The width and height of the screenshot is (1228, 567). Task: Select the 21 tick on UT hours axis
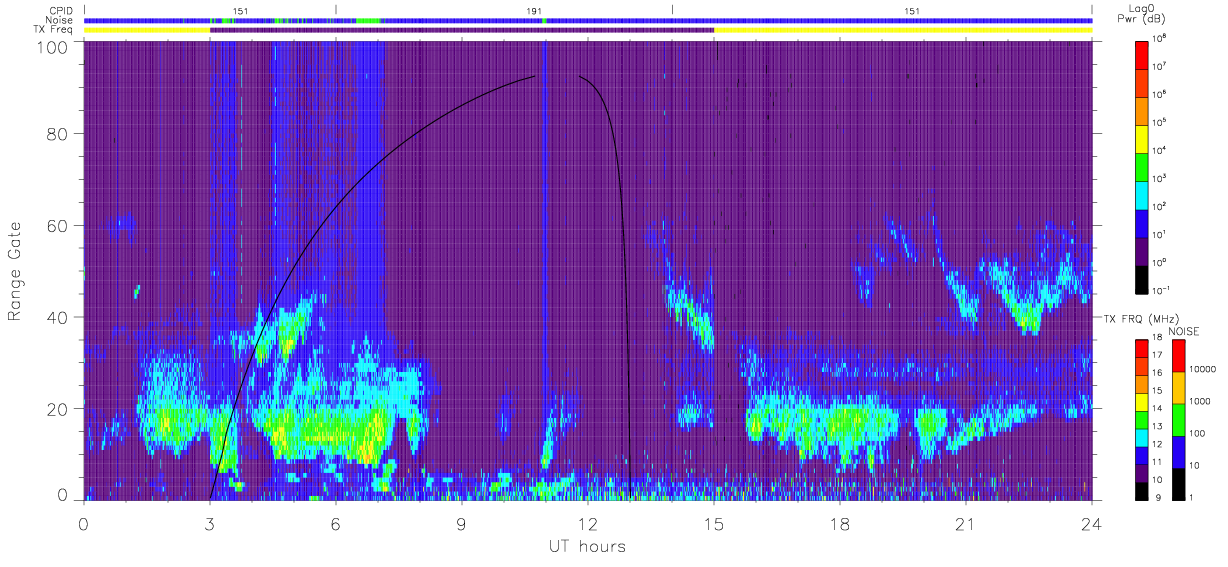(966, 523)
